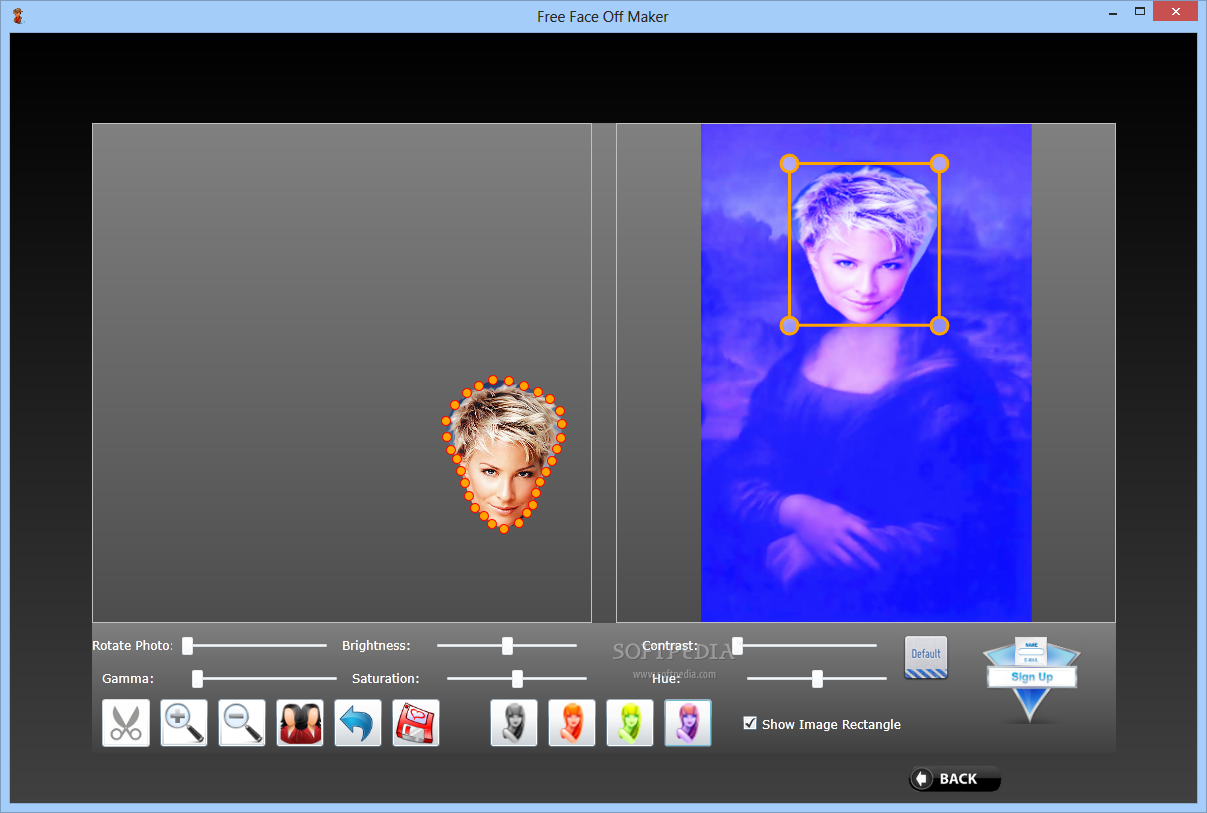Close the Free Face Off Maker window
Screen dimensions: 1207x813
[x=1176, y=12]
